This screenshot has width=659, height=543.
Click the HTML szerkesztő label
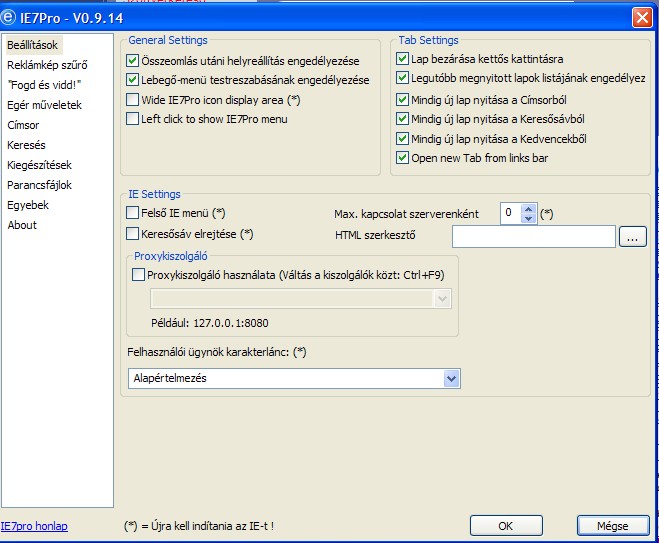[x=375, y=235]
